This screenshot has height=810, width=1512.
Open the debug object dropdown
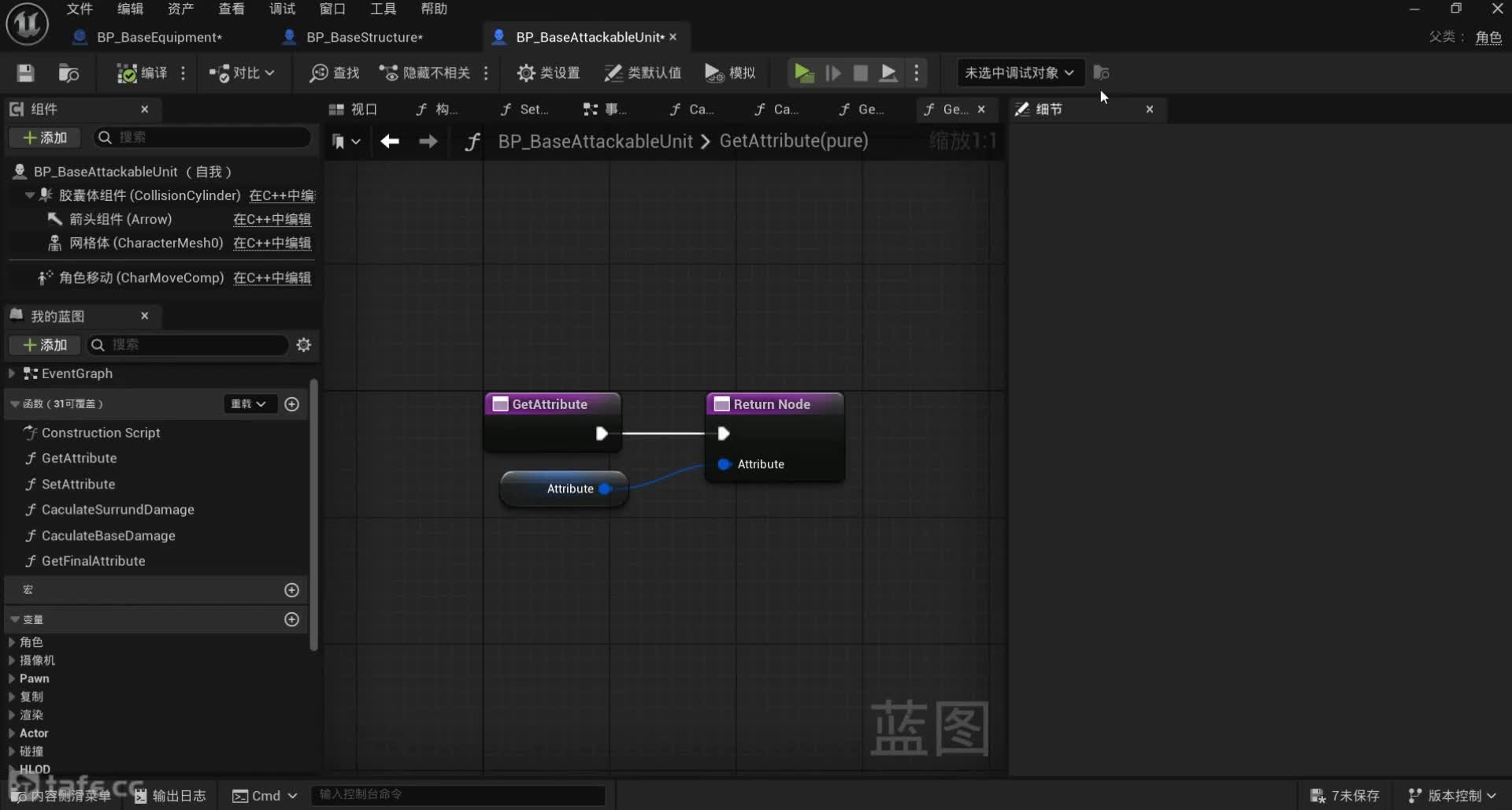pos(1019,73)
